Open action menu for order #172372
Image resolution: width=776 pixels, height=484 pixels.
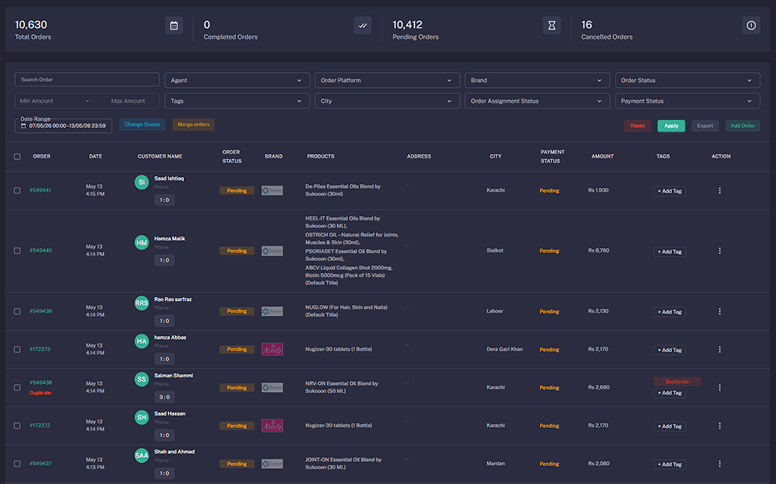click(x=720, y=426)
